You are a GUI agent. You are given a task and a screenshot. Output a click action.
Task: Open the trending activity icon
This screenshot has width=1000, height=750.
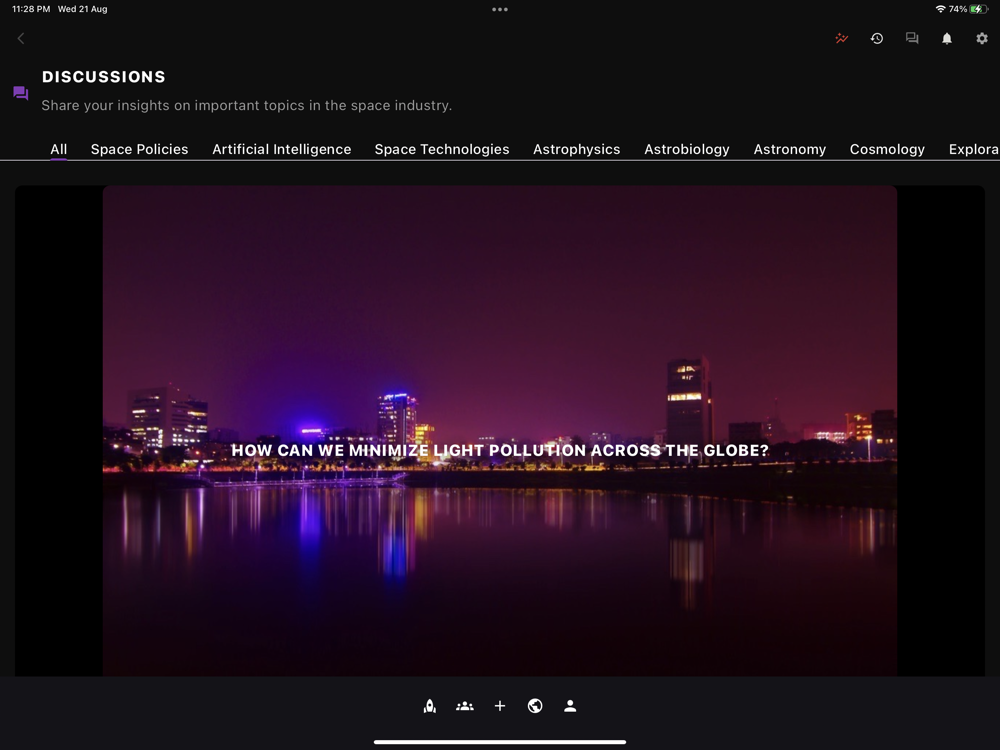842,38
